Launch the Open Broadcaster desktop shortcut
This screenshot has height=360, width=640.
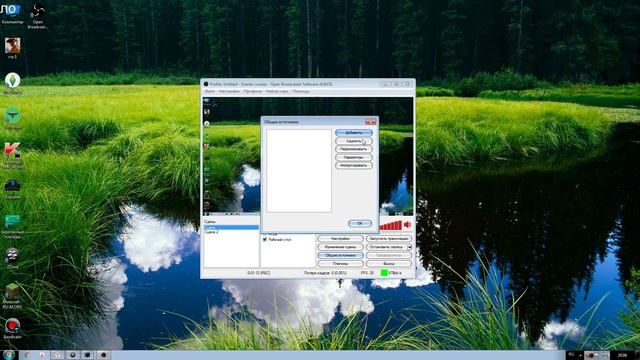coord(38,16)
